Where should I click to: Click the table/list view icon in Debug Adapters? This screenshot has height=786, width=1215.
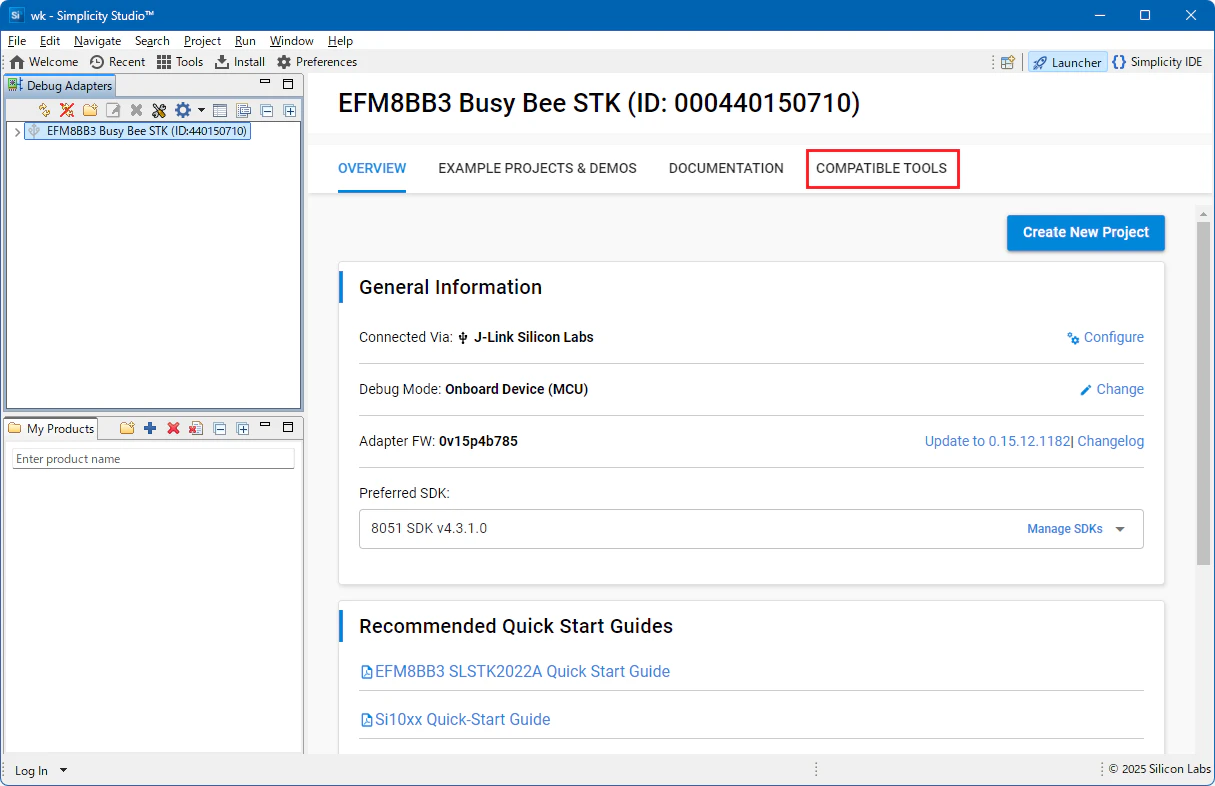220,110
